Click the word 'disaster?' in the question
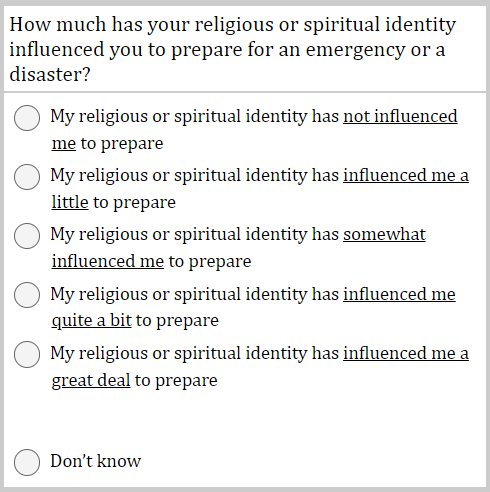This screenshot has height=492, width=490. [50, 74]
